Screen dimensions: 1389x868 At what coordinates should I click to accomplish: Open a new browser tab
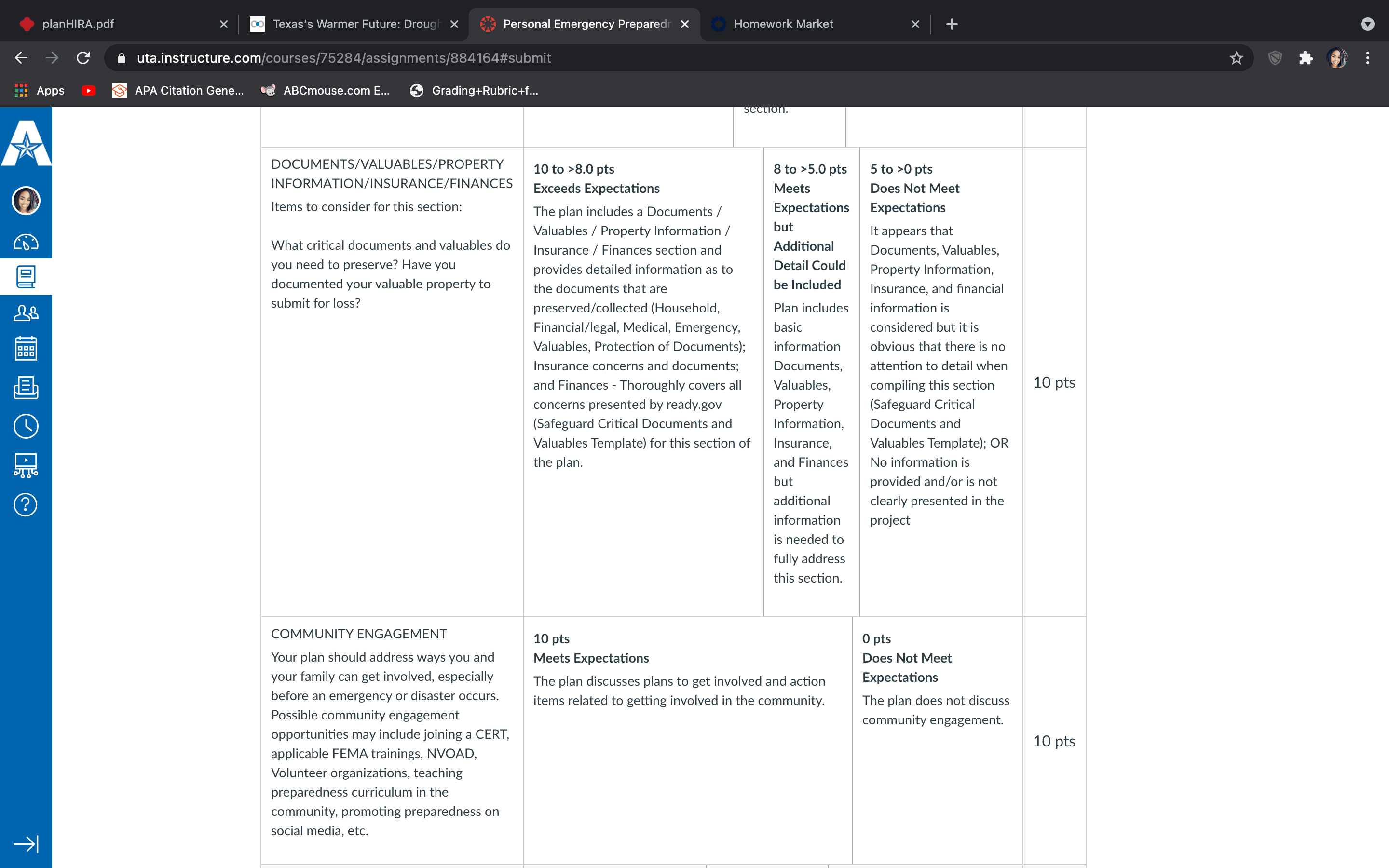click(952, 24)
